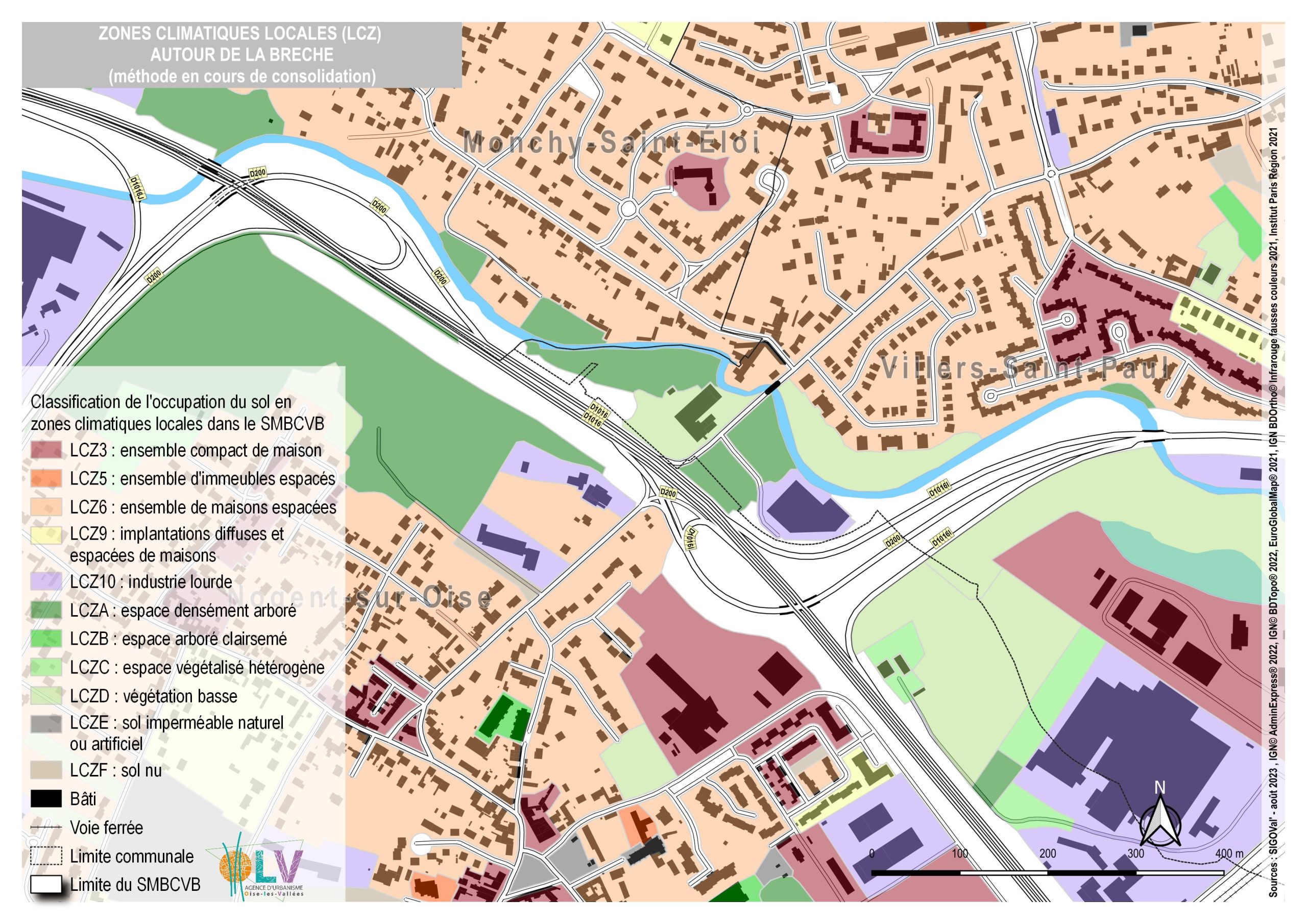
Task: Click the vertical Sources credit text
Action: (1273, 513)
